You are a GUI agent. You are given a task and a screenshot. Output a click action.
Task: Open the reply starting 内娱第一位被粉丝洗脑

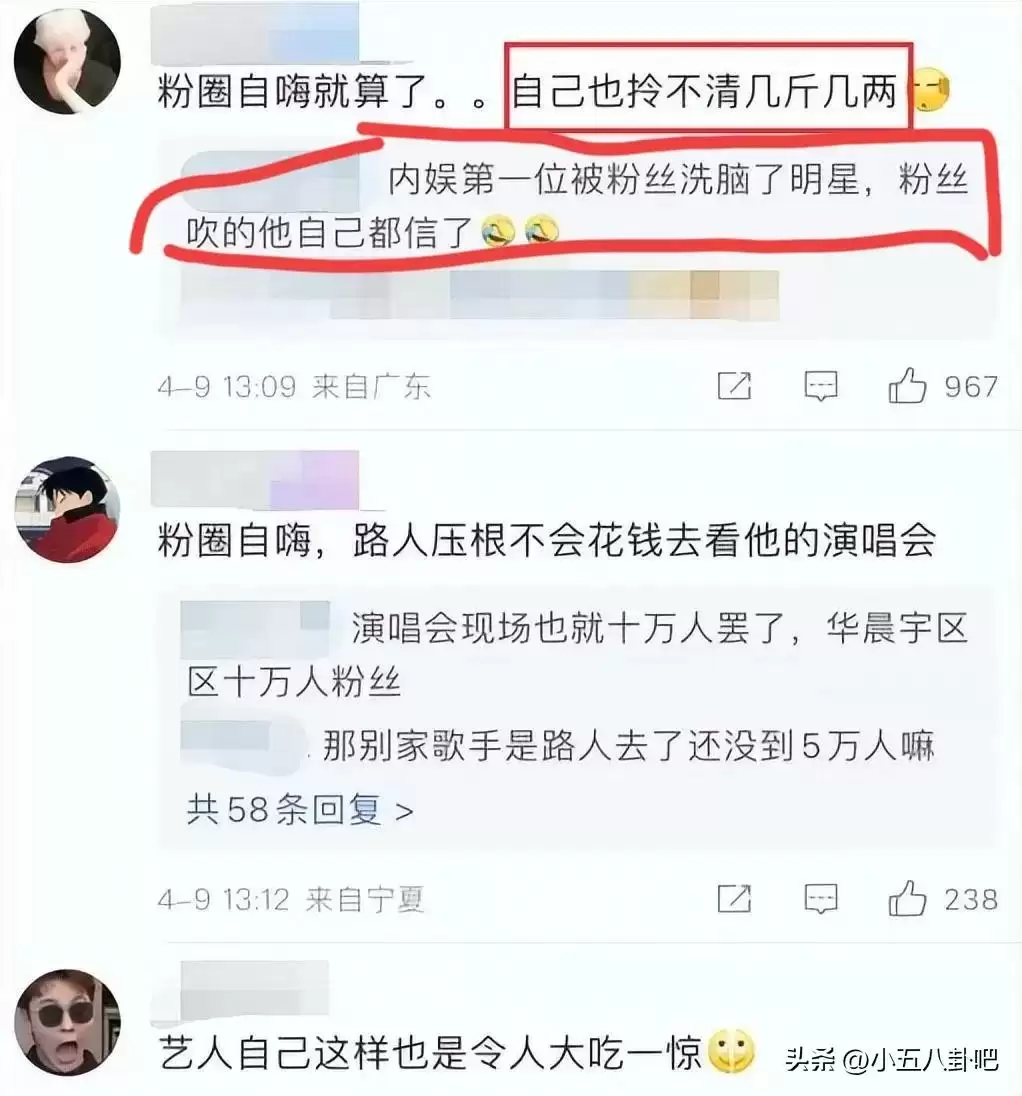click(x=577, y=206)
